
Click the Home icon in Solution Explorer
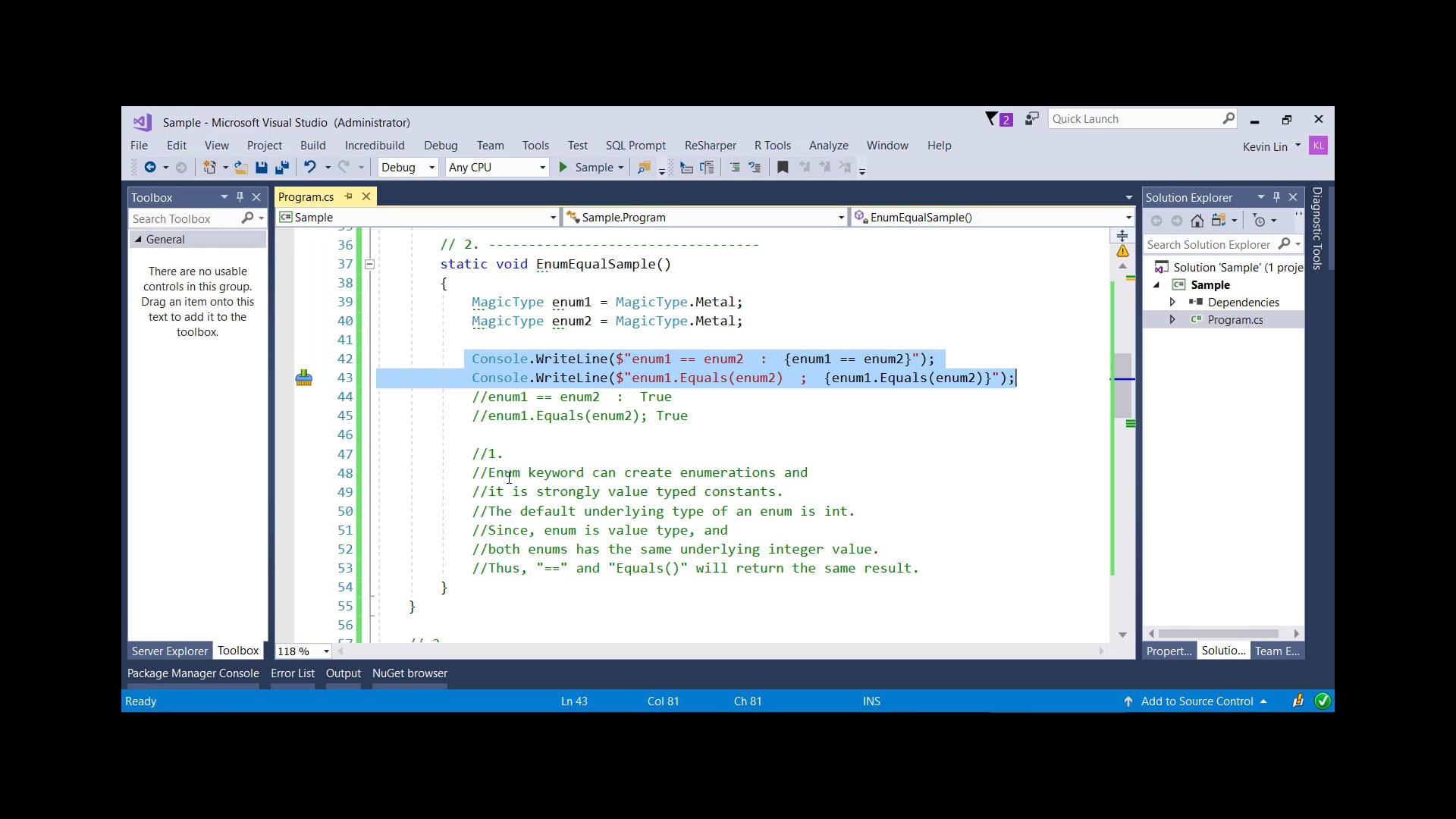[1197, 221]
